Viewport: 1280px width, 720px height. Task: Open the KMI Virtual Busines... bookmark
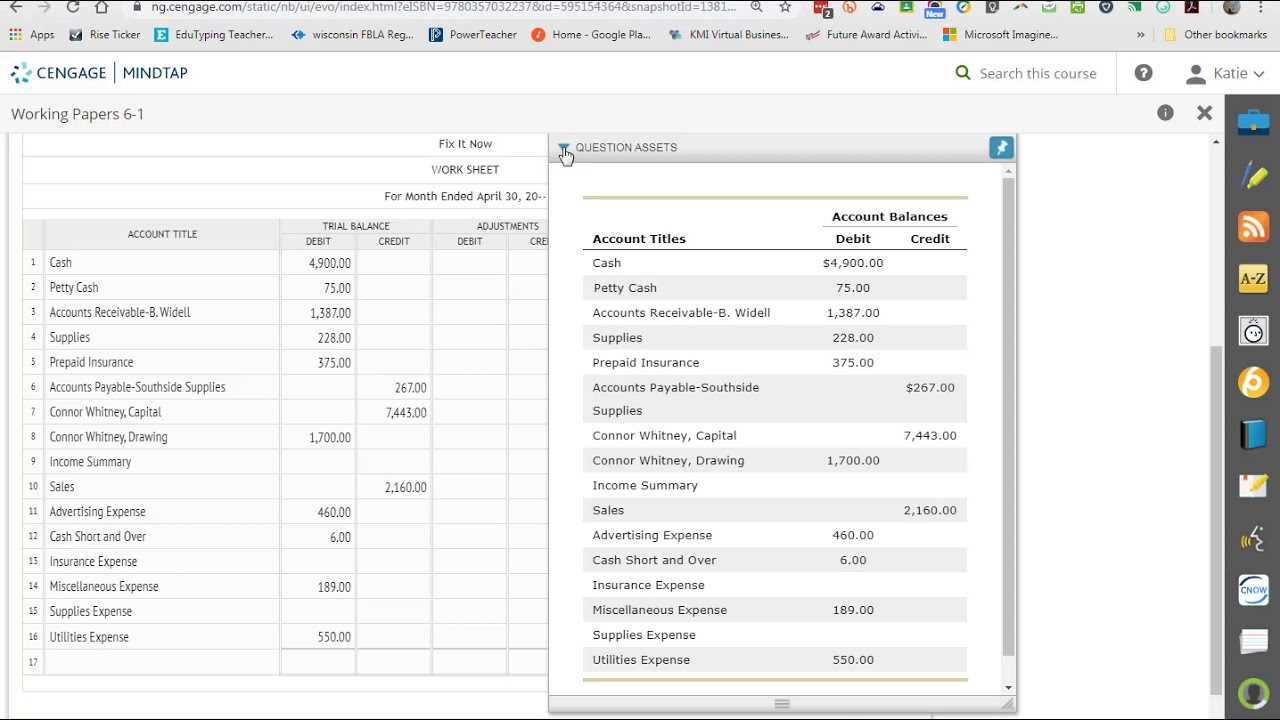729,34
